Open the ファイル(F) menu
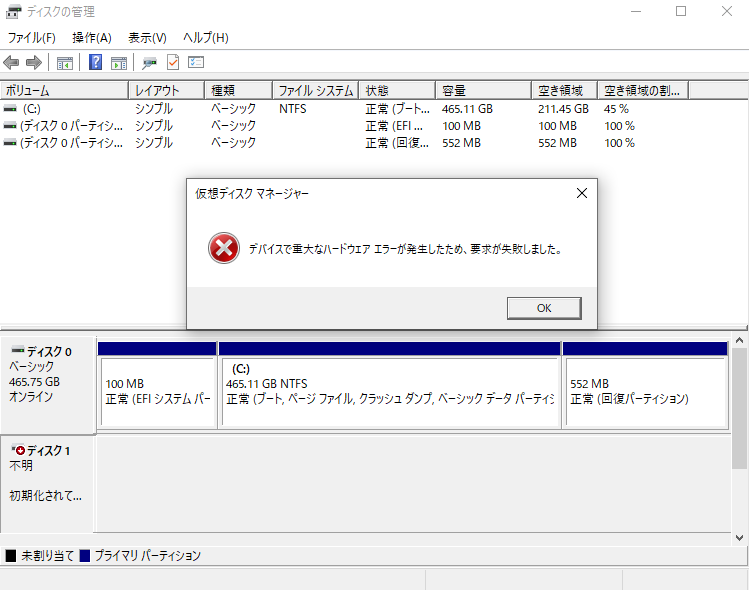Viewport: 749px width, 590px height. [x=32, y=38]
